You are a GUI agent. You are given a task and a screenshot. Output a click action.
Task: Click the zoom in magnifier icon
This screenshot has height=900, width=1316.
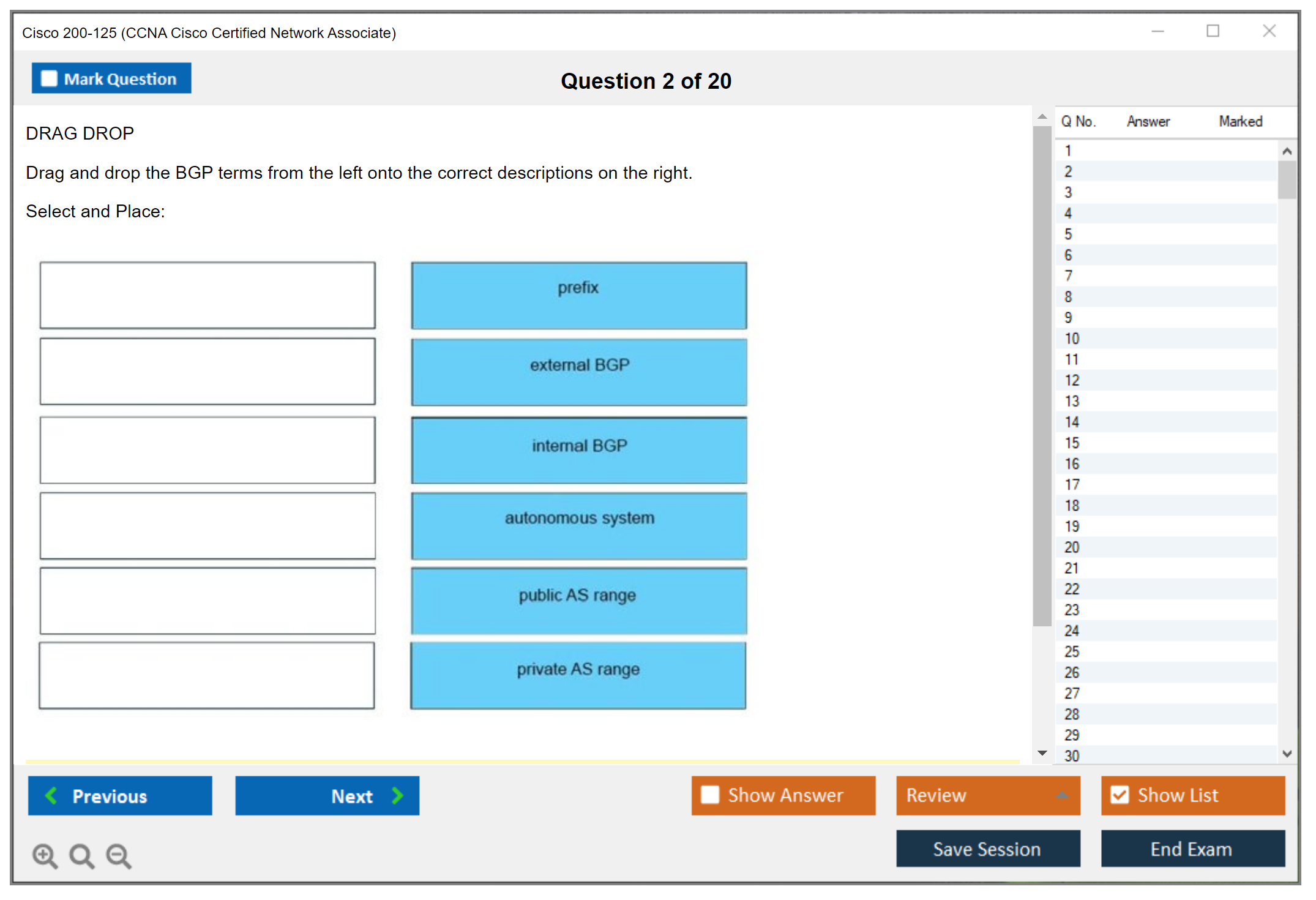click(x=45, y=855)
